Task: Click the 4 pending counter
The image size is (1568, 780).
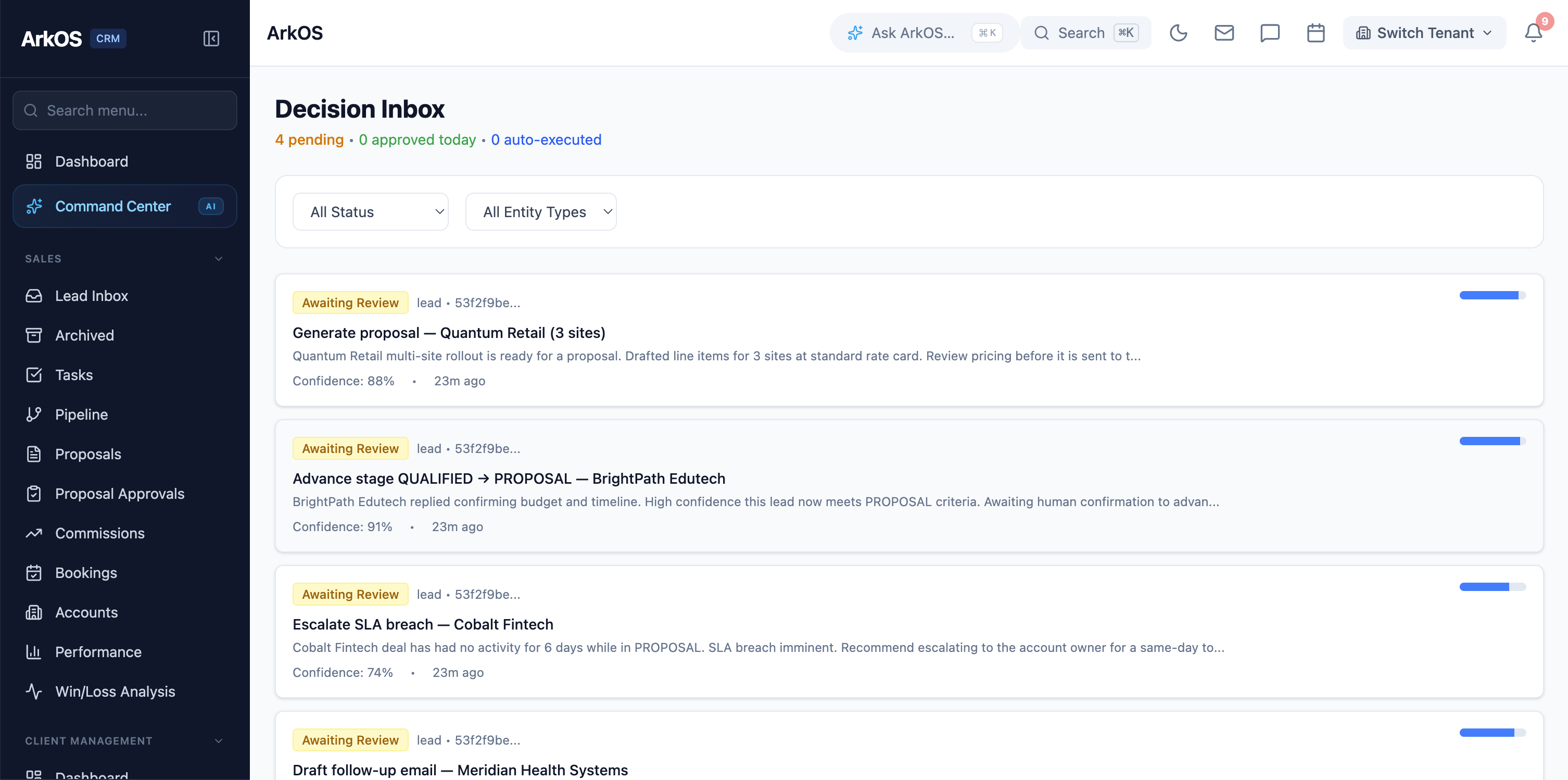Action: pos(309,140)
